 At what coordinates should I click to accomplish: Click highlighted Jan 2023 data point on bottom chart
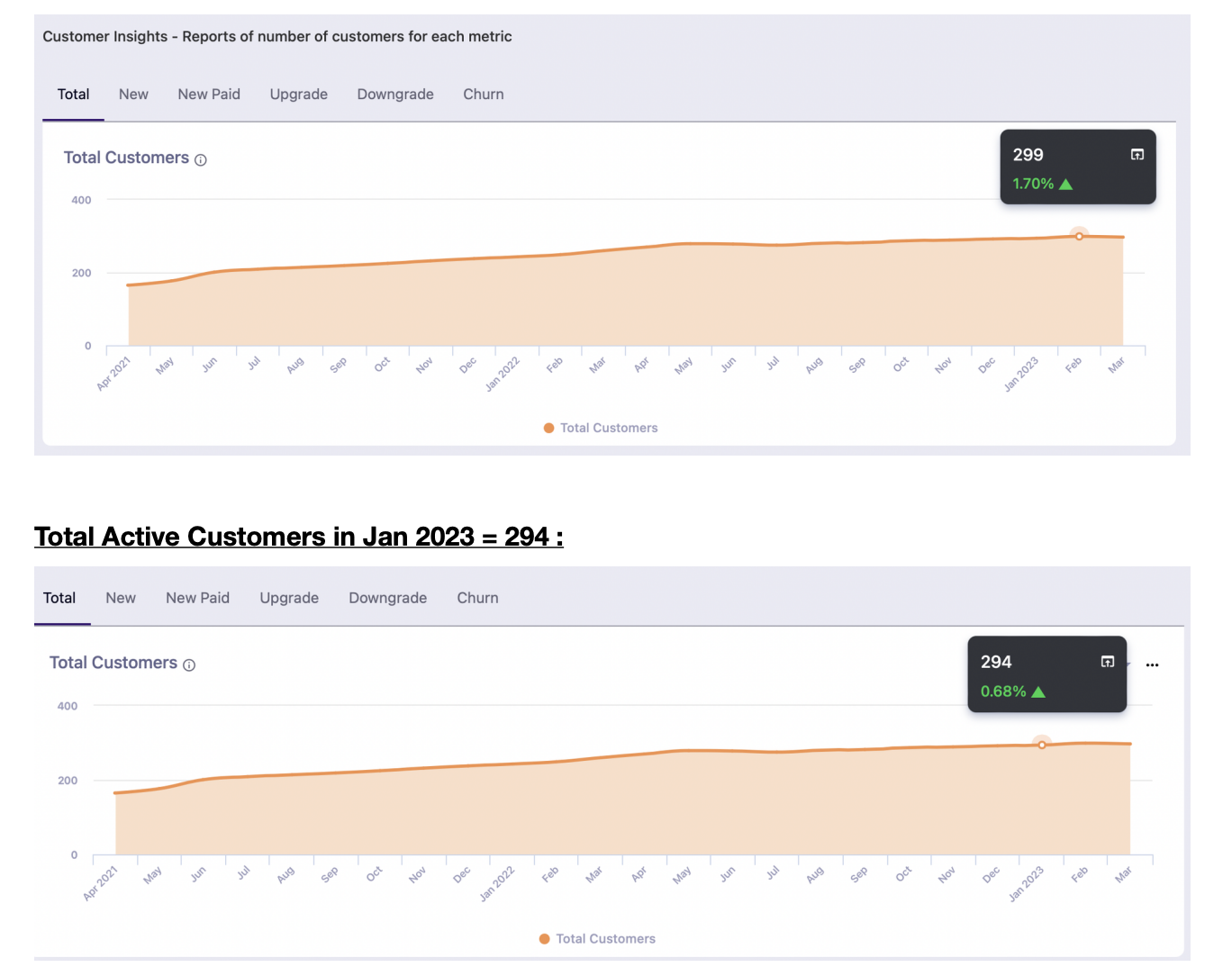pyautogui.click(x=1042, y=745)
